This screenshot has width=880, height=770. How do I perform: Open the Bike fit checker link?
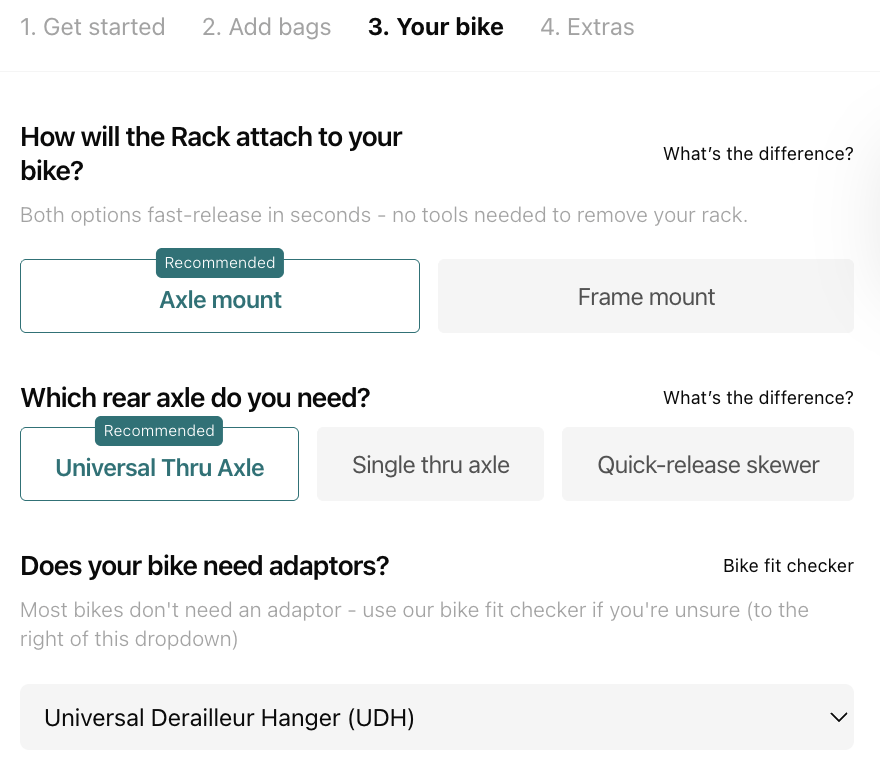788,566
